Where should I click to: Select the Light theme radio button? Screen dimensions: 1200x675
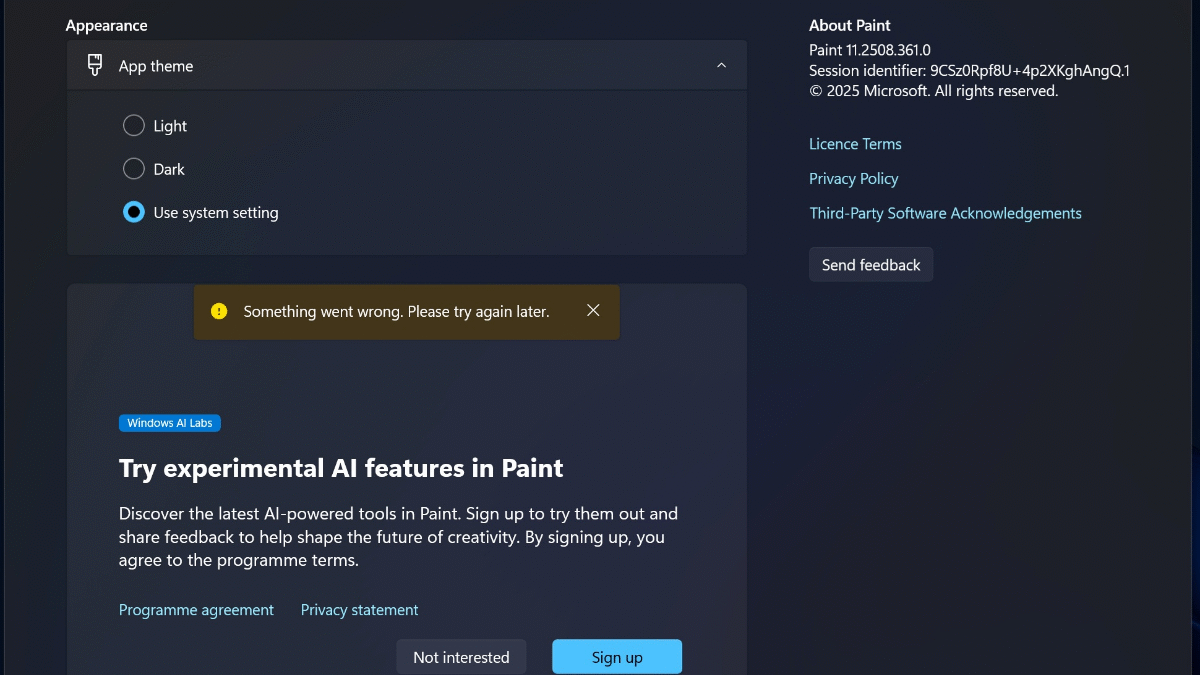(134, 126)
